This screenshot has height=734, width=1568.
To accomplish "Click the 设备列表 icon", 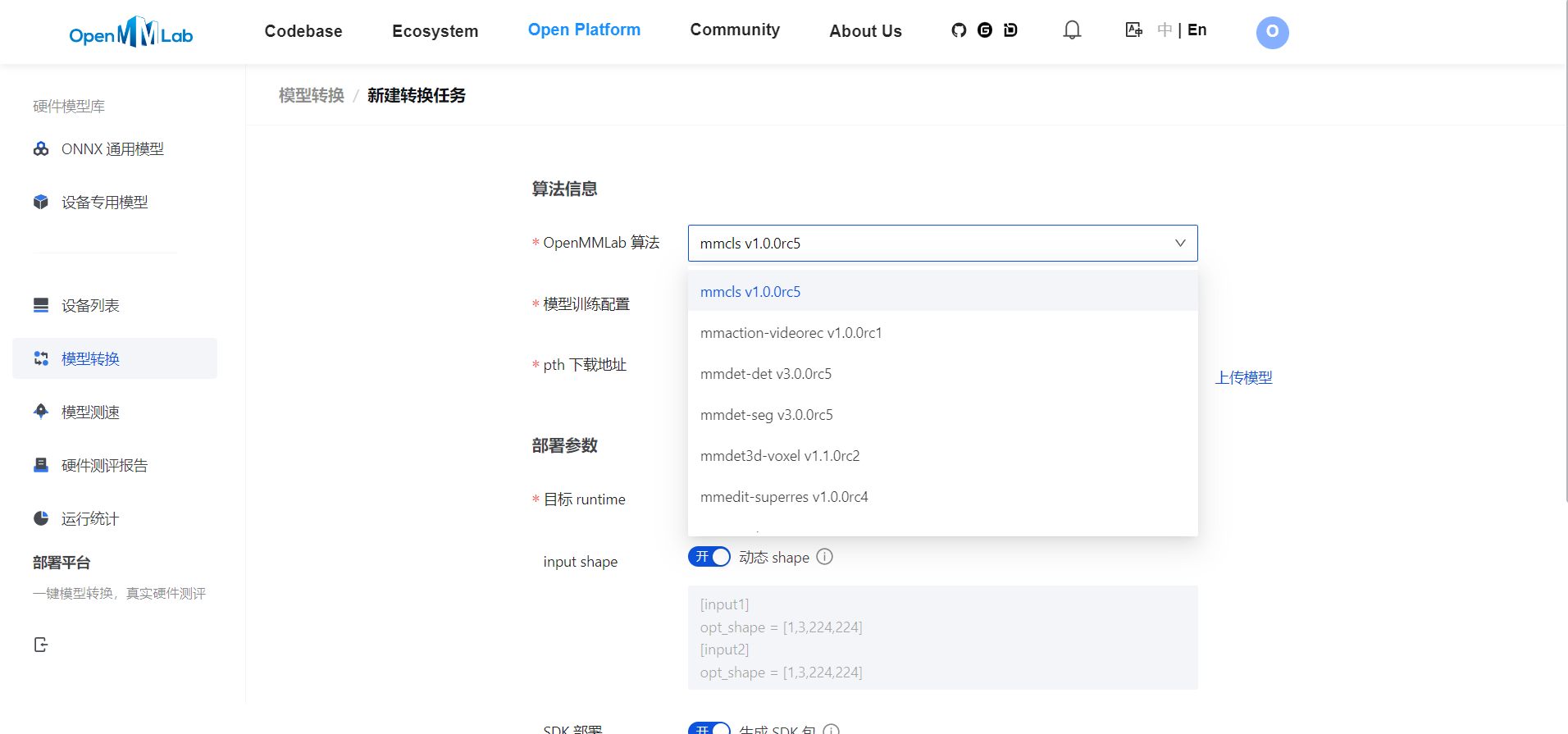I will [41, 305].
